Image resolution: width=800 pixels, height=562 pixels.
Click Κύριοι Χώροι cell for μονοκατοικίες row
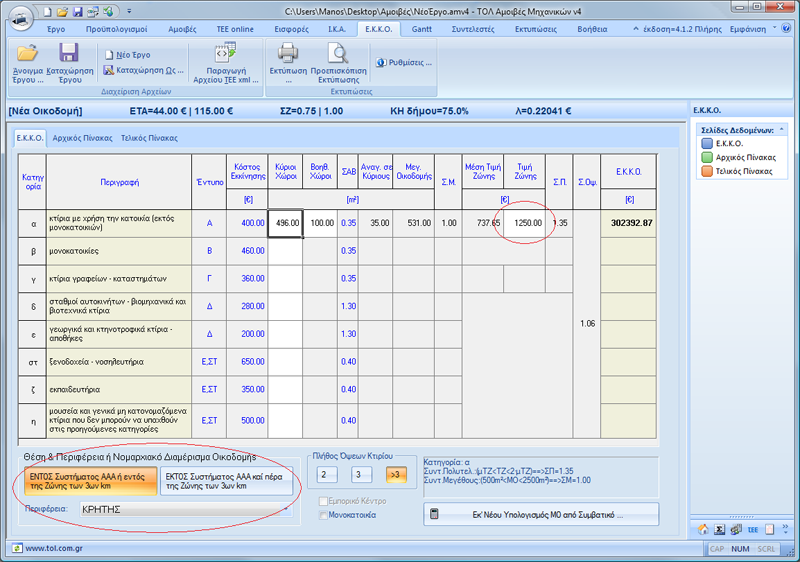[286, 251]
